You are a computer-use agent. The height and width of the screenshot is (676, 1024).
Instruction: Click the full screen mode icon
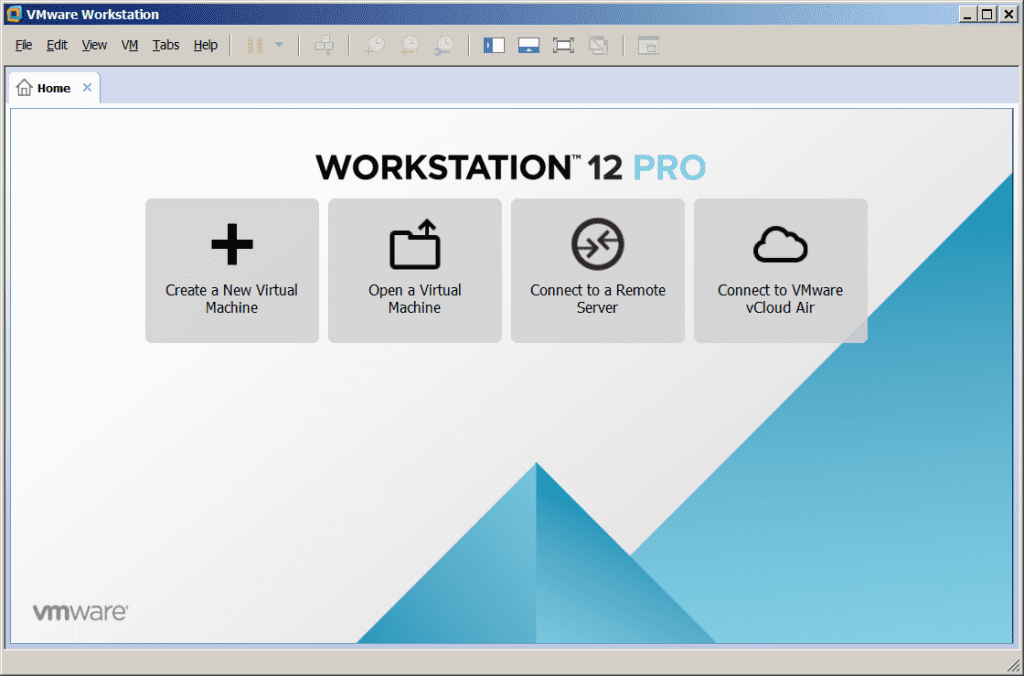click(x=563, y=45)
